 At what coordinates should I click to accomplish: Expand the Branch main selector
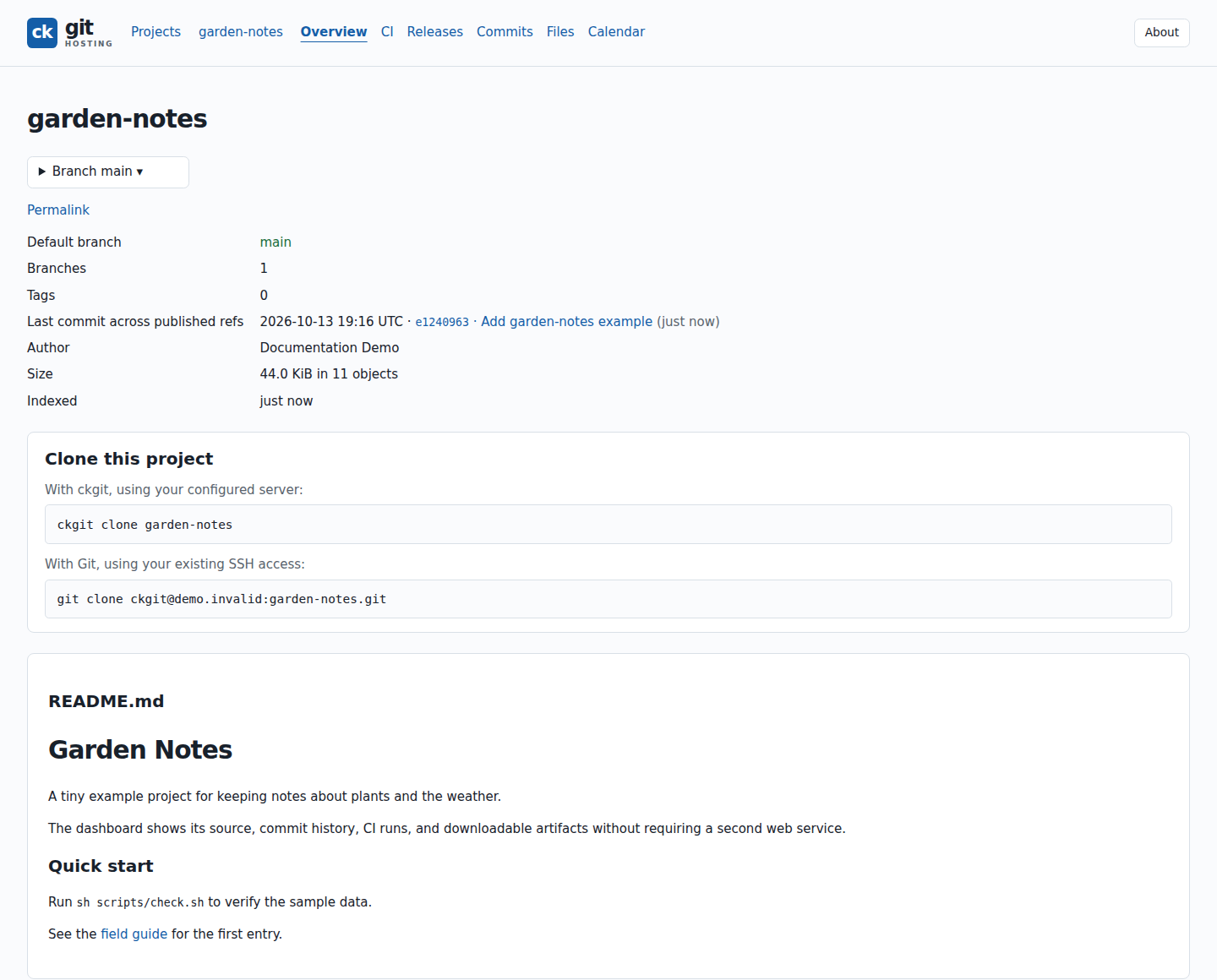click(x=108, y=171)
